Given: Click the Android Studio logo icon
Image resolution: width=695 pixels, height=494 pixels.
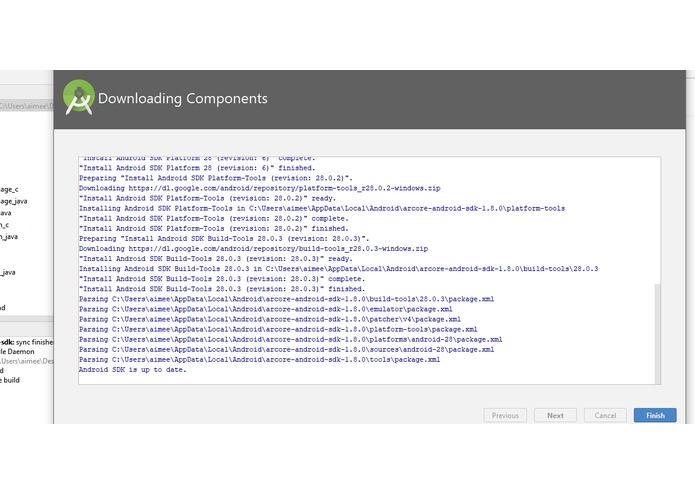Looking at the screenshot, I should point(79,97).
